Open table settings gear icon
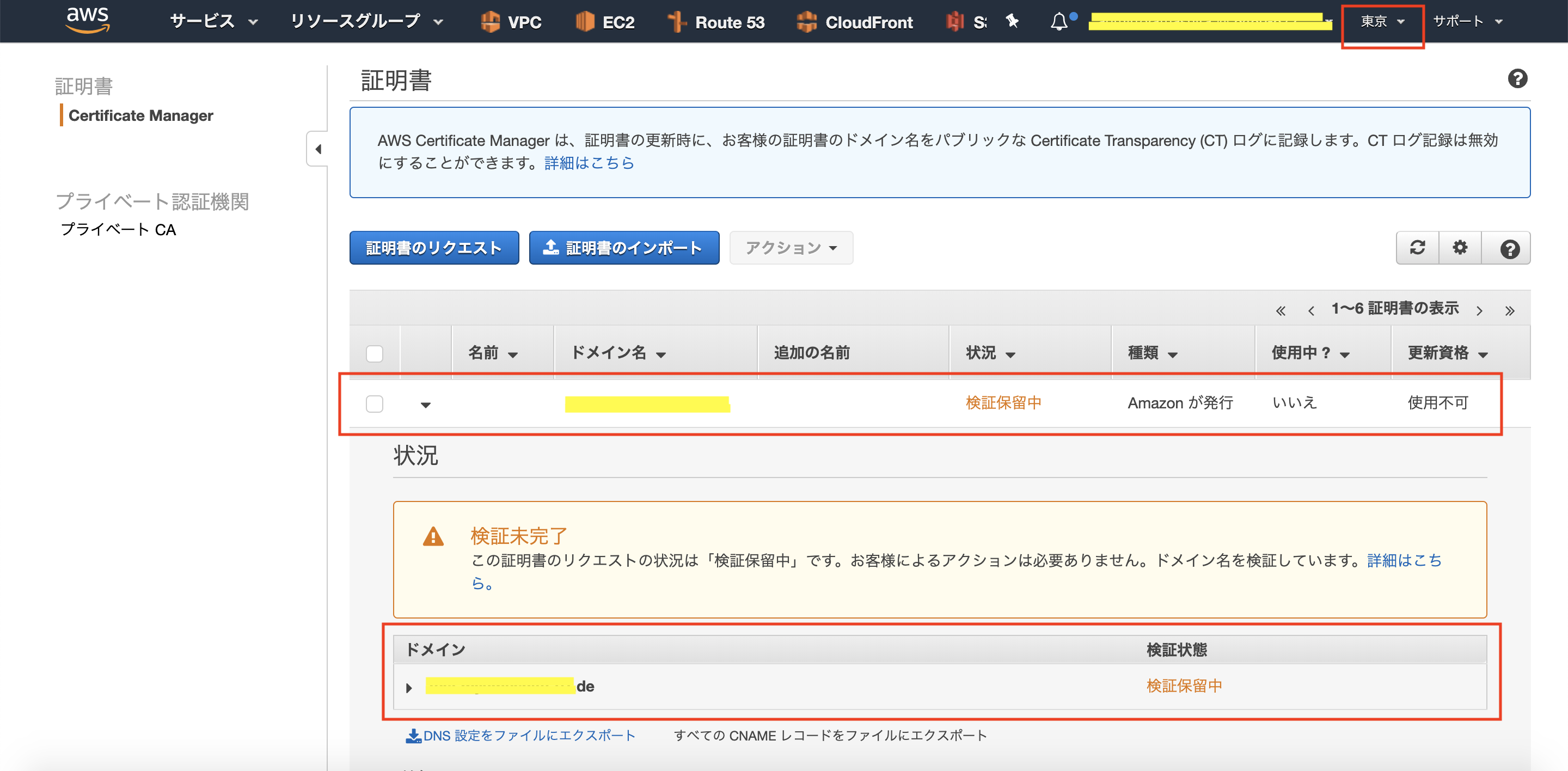Image resolution: width=1568 pixels, height=771 pixels. [1460, 248]
